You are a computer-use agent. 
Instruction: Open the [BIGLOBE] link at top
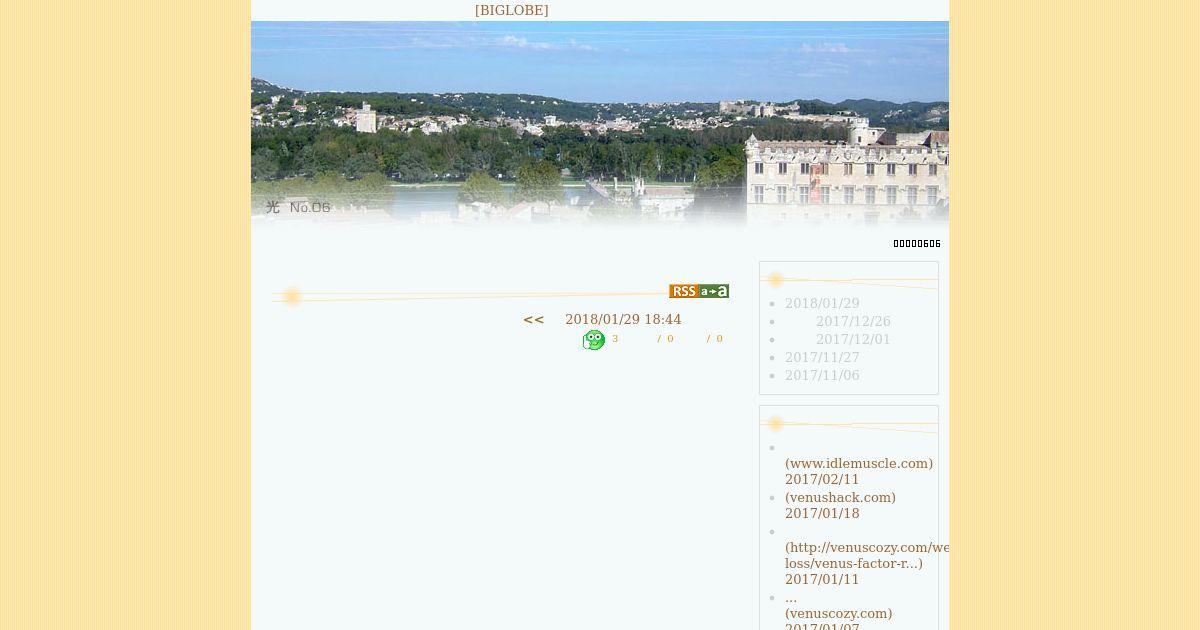tap(511, 10)
